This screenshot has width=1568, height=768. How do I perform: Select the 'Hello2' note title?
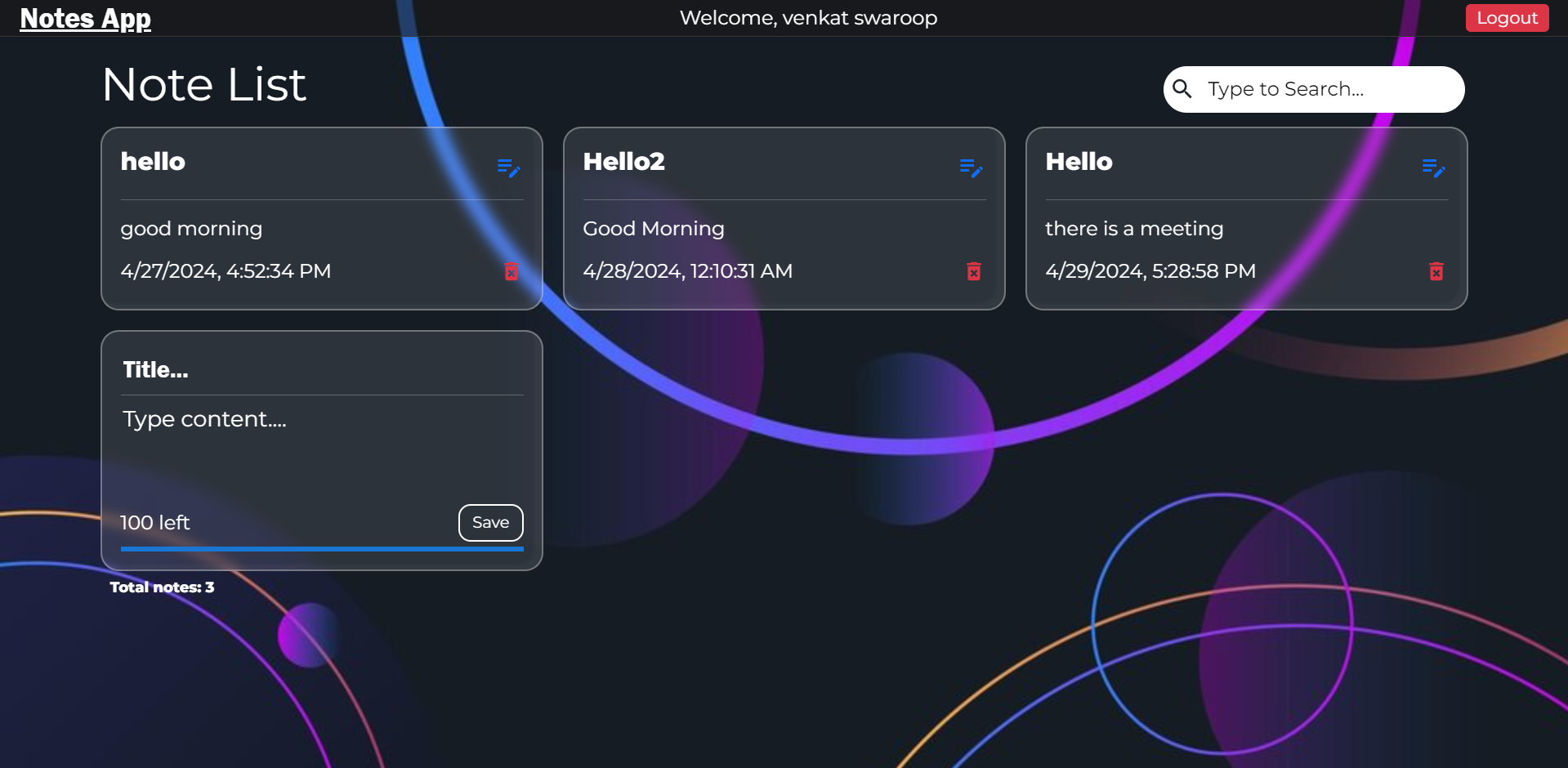pyautogui.click(x=624, y=162)
